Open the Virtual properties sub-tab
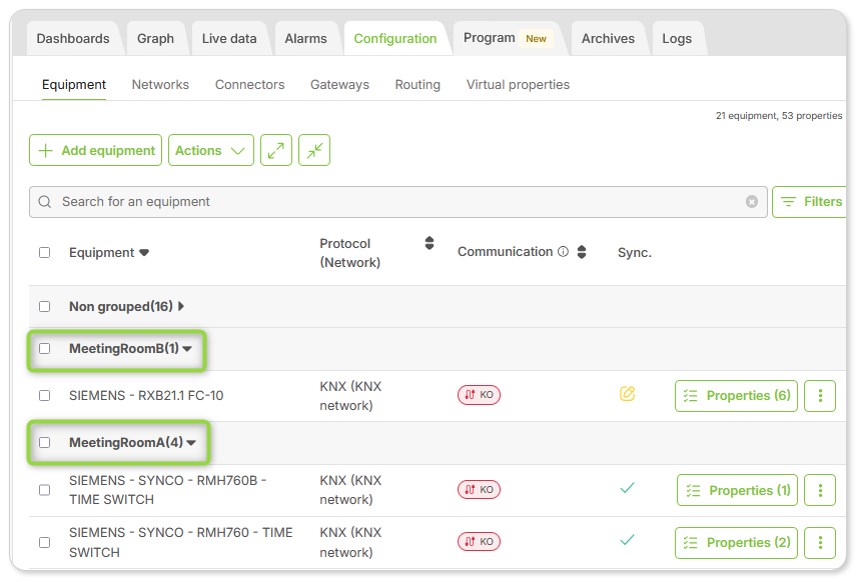The image size is (857, 582). [x=518, y=85]
